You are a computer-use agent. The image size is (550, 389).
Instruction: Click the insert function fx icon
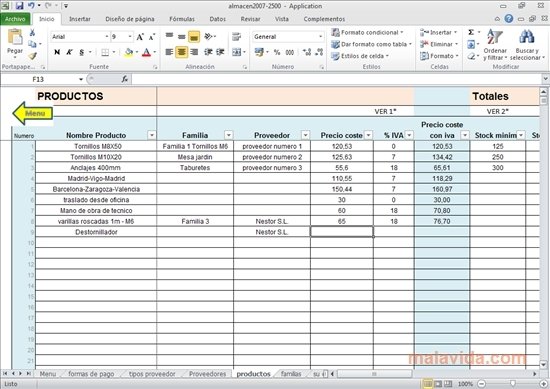tap(125, 79)
